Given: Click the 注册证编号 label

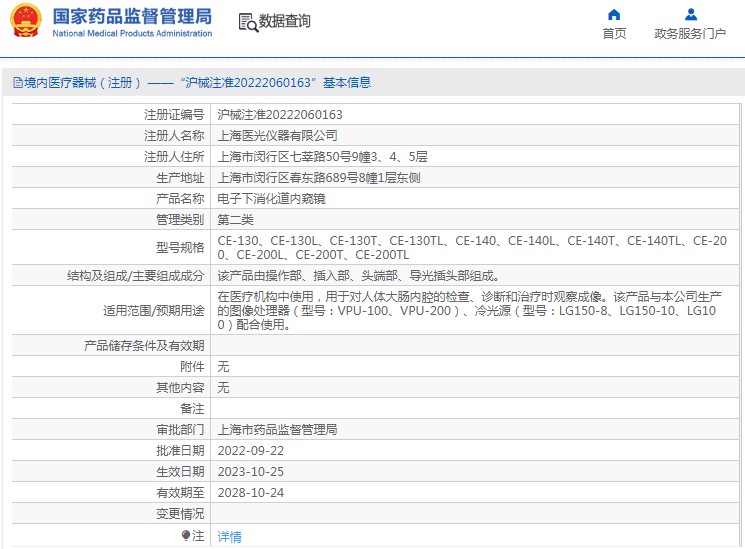Looking at the screenshot, I should click(x=174, y=115).
